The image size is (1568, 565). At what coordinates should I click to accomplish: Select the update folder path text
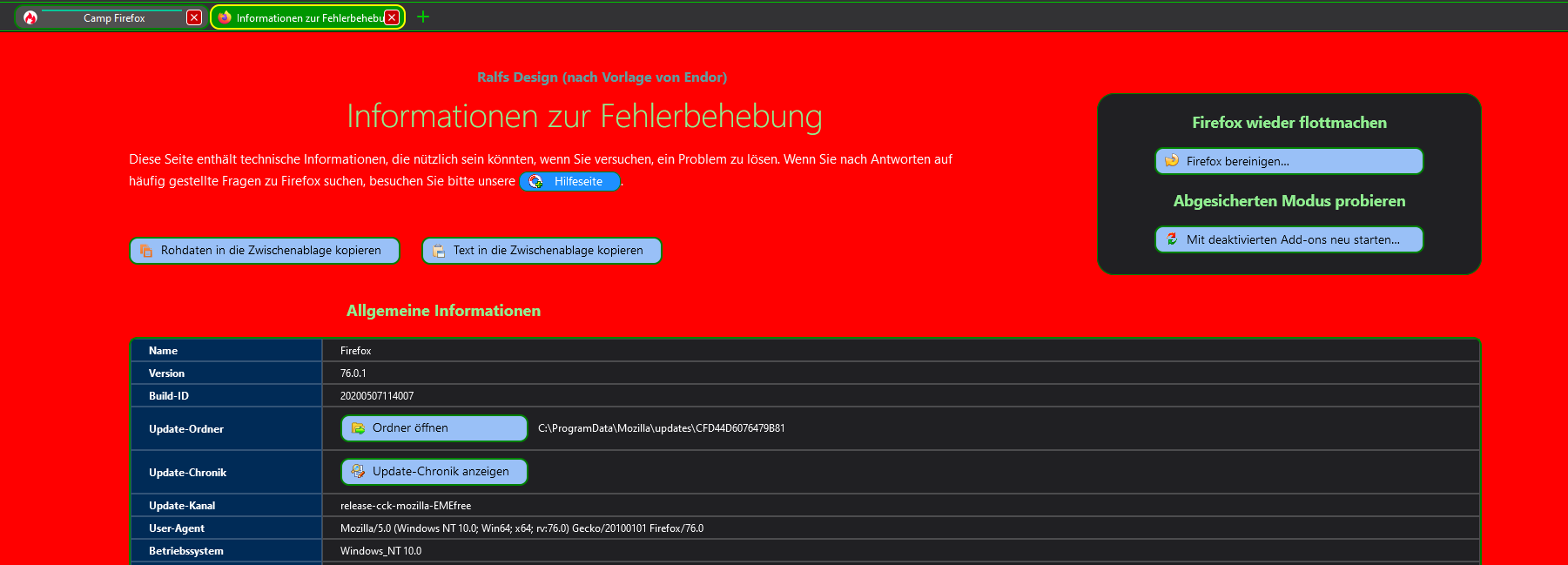point(662,428)
